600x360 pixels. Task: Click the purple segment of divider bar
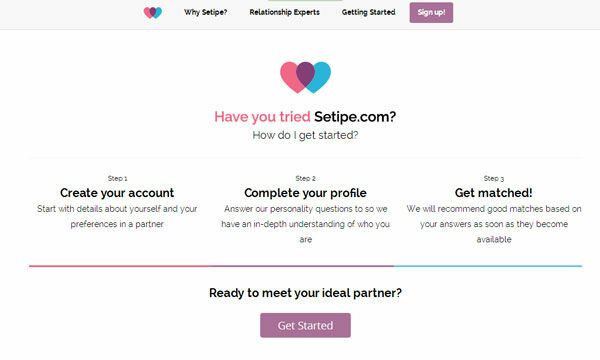coord(303,266)
